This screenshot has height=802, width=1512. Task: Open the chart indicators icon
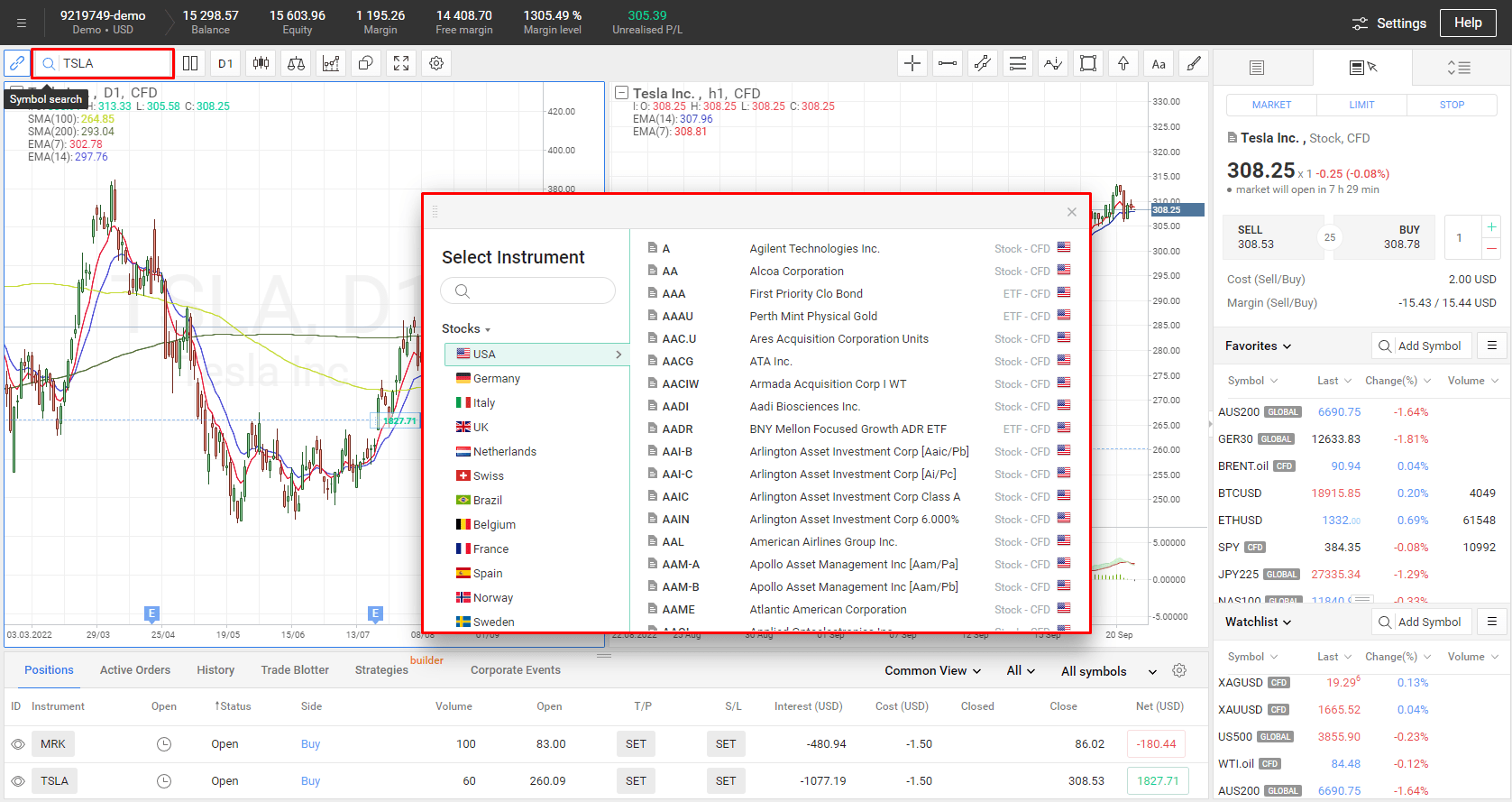click(331, 63)
